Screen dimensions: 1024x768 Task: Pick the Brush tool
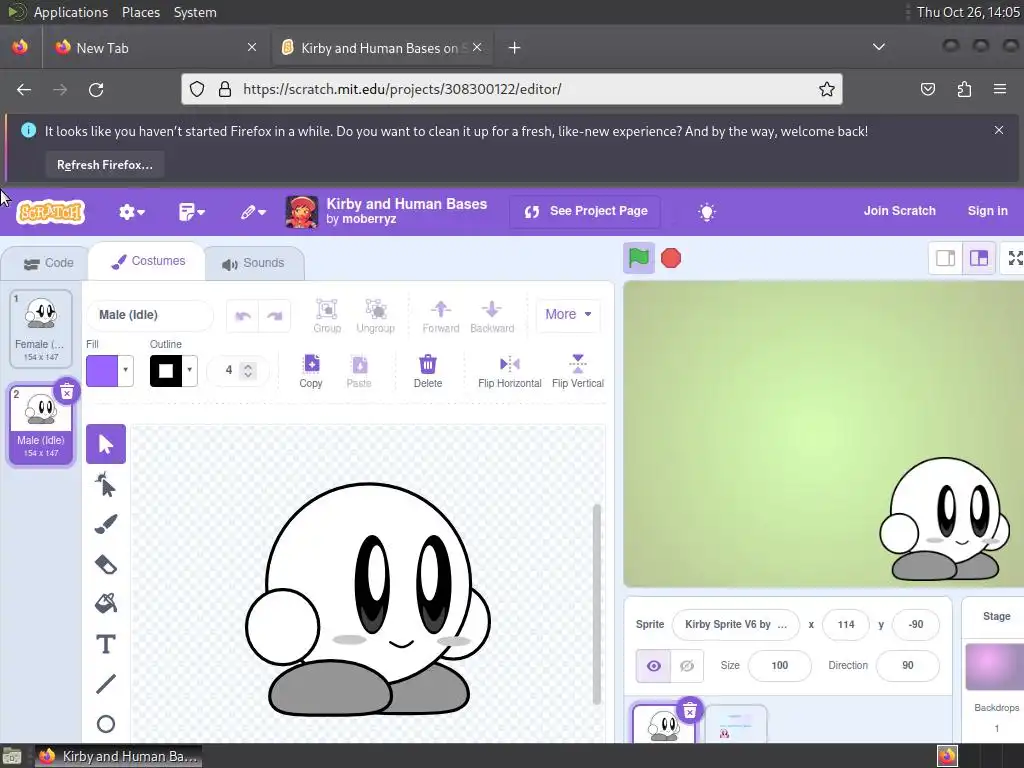coord(106,524)
